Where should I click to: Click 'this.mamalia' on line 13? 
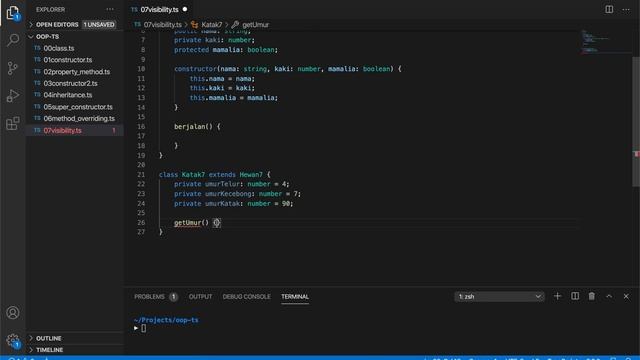213,98
